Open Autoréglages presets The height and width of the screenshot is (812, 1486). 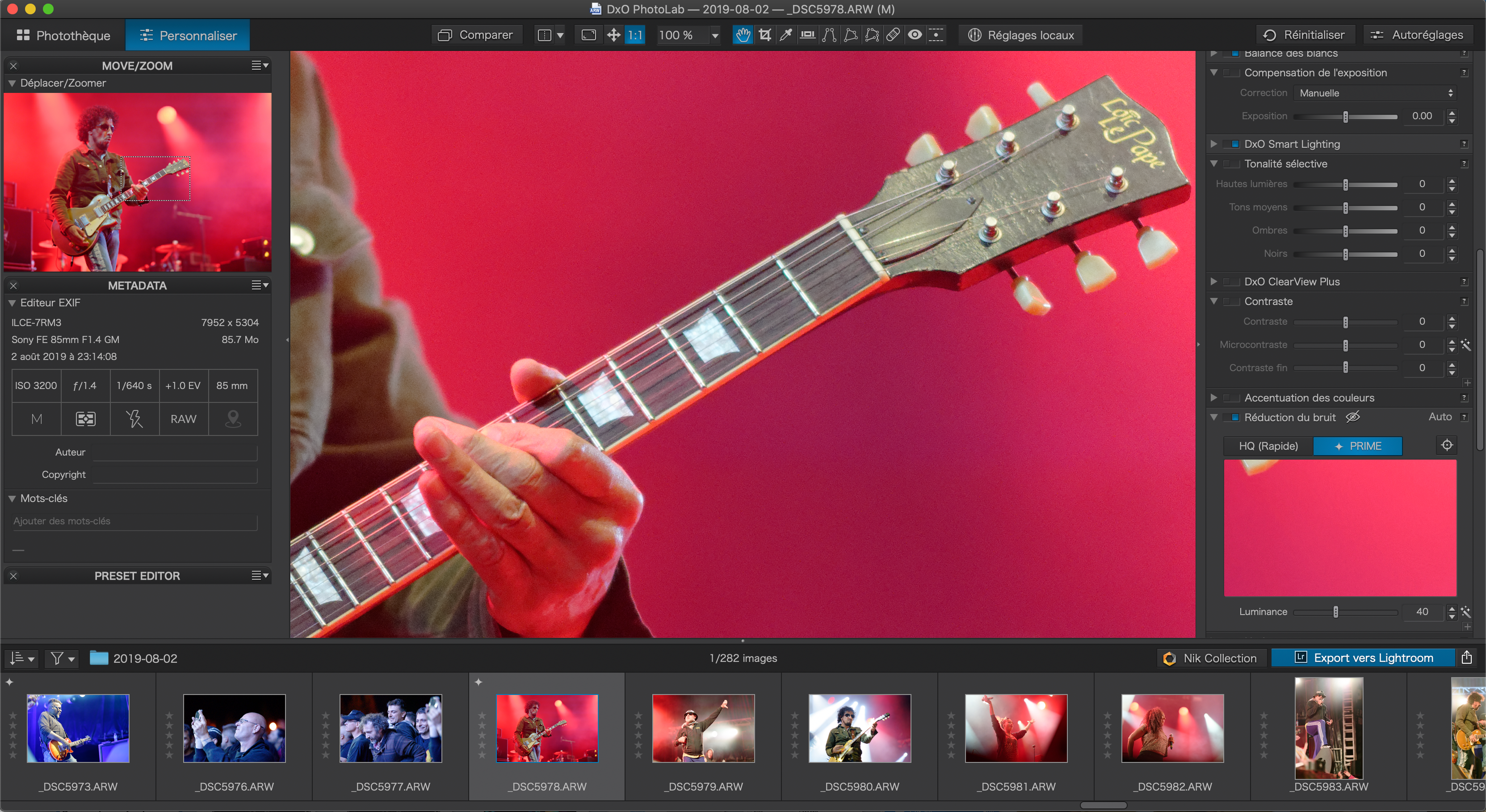[x=1419, y=35]
